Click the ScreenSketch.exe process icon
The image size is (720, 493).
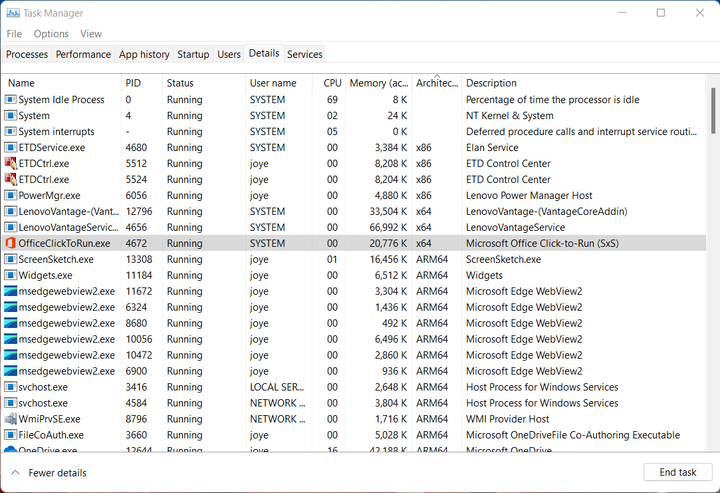pyautogui.click(x=10, y=259)
